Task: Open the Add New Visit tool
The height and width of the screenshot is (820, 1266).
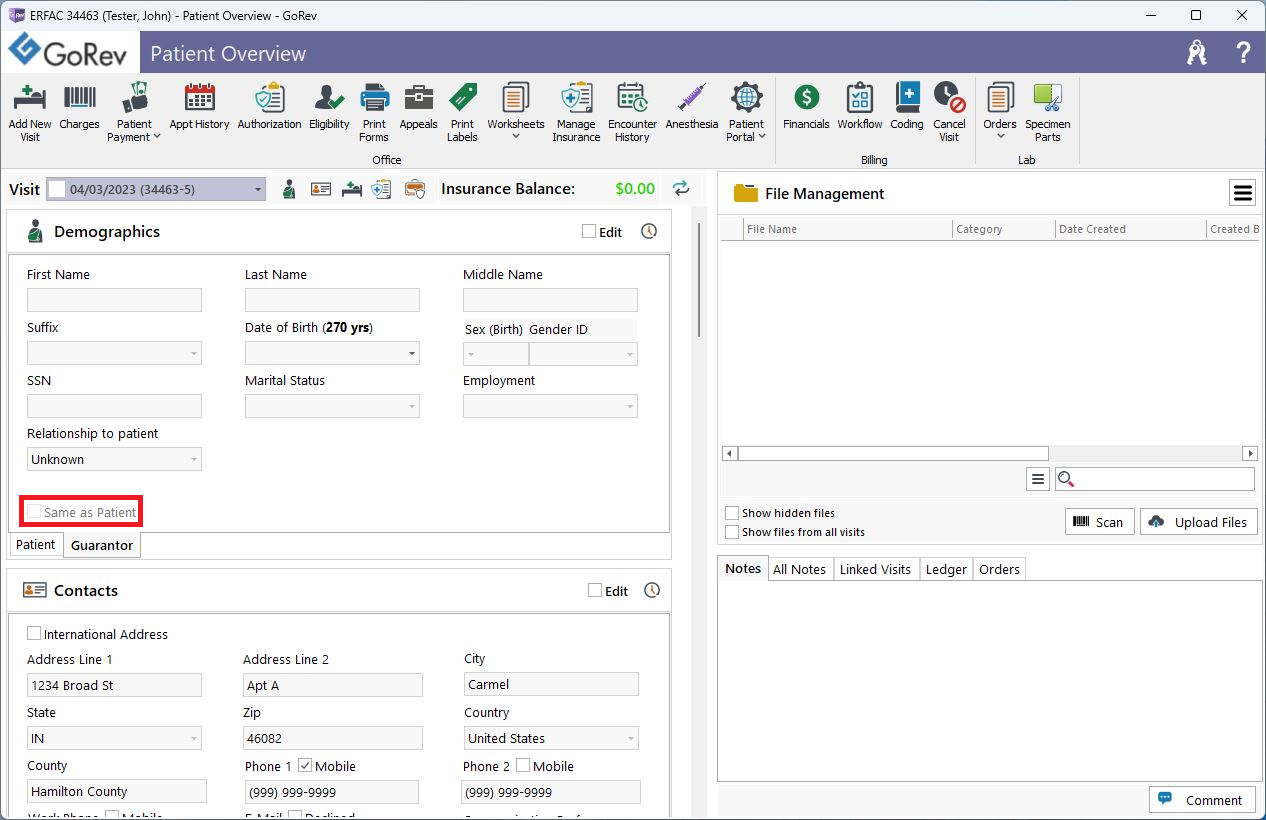Action: 30,112
